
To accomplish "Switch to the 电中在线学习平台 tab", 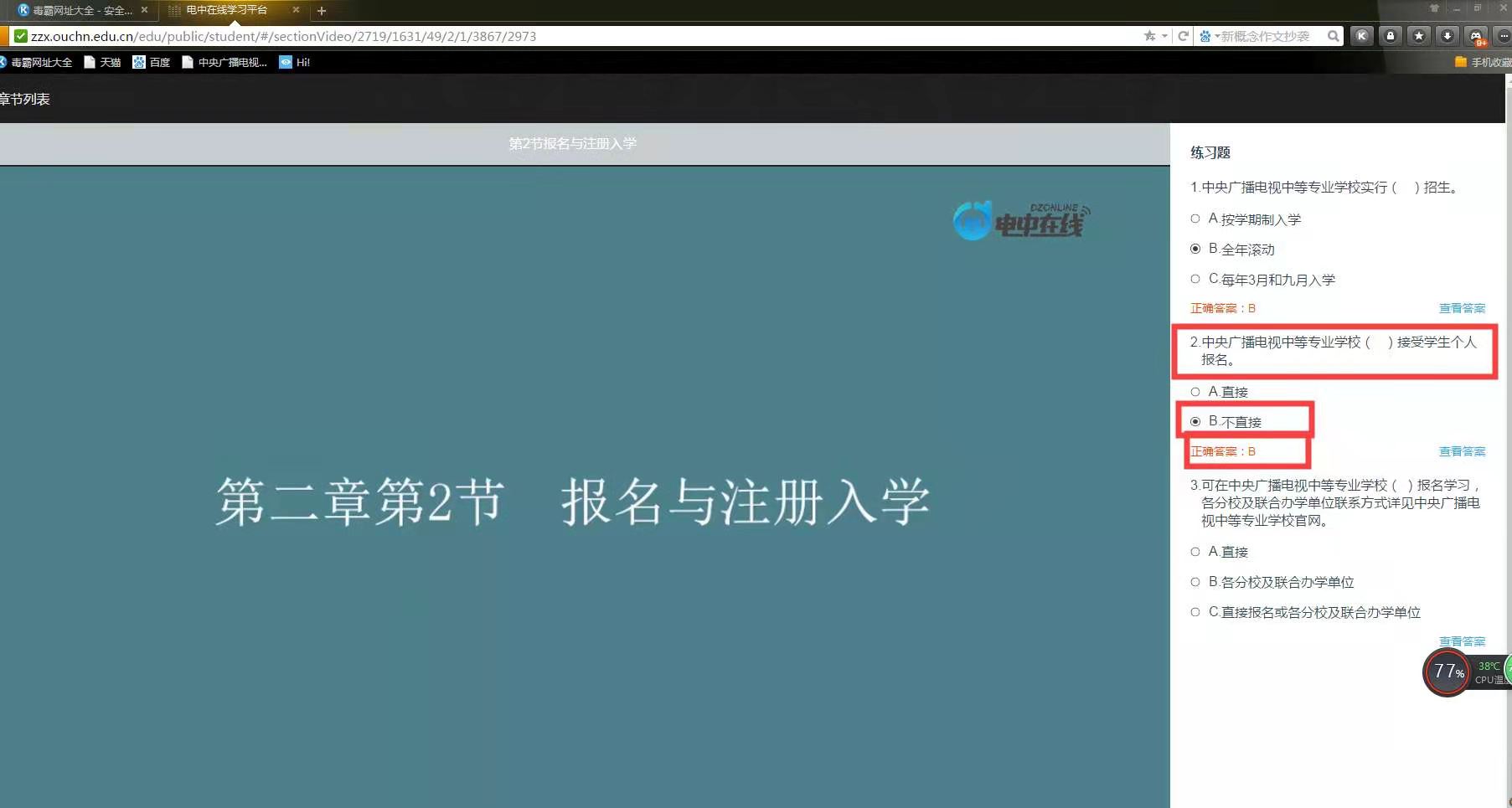I will pos(228,10).
